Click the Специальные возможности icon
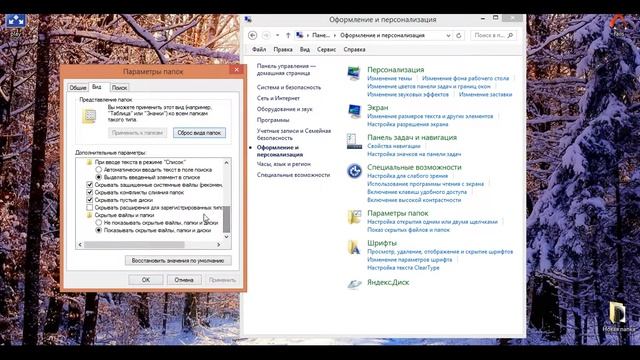 pyautogui.click(x=354, y=171)
